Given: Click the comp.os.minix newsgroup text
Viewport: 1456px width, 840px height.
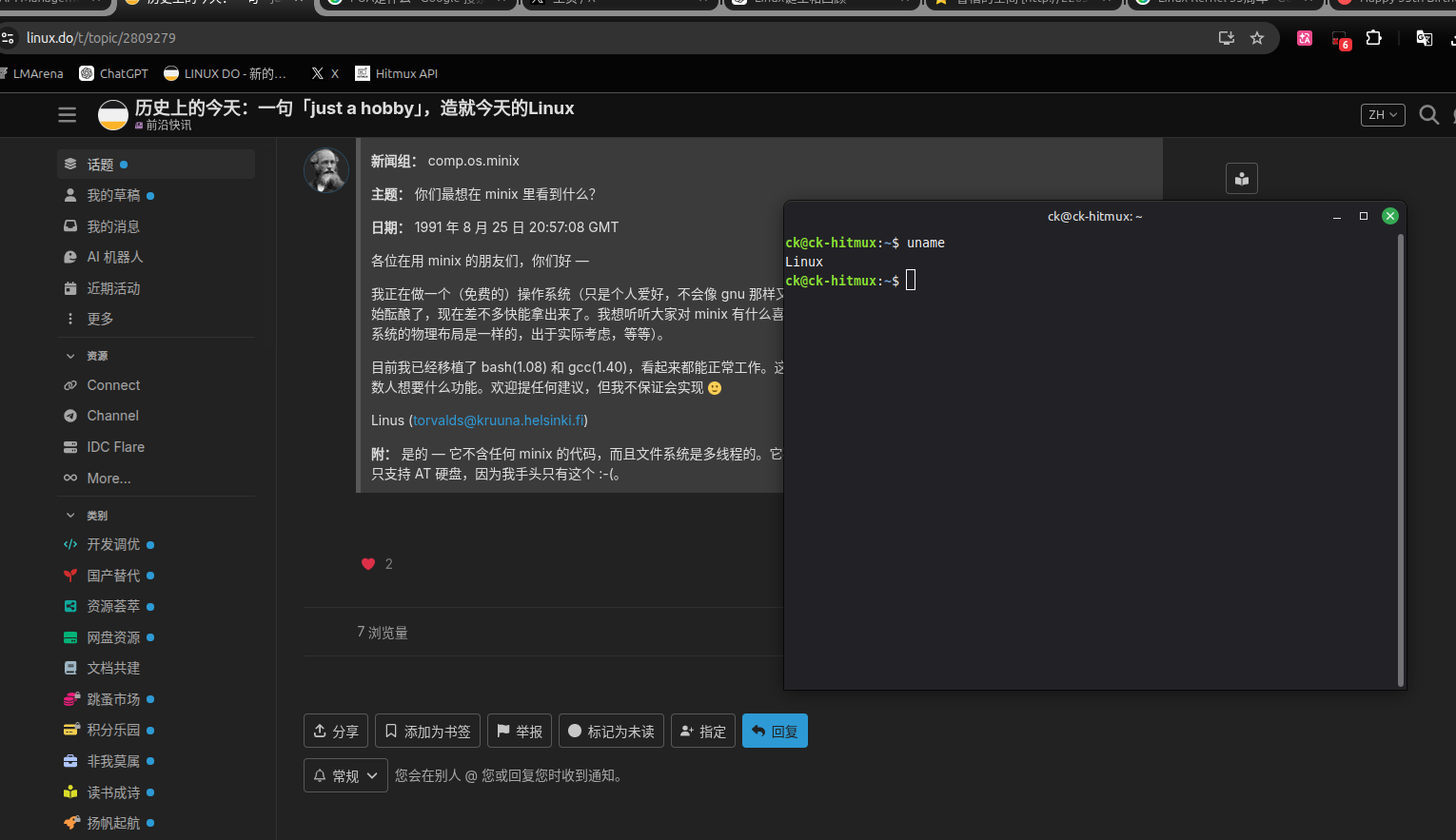Looking at the screenshot, I should (x=474, y=161).
